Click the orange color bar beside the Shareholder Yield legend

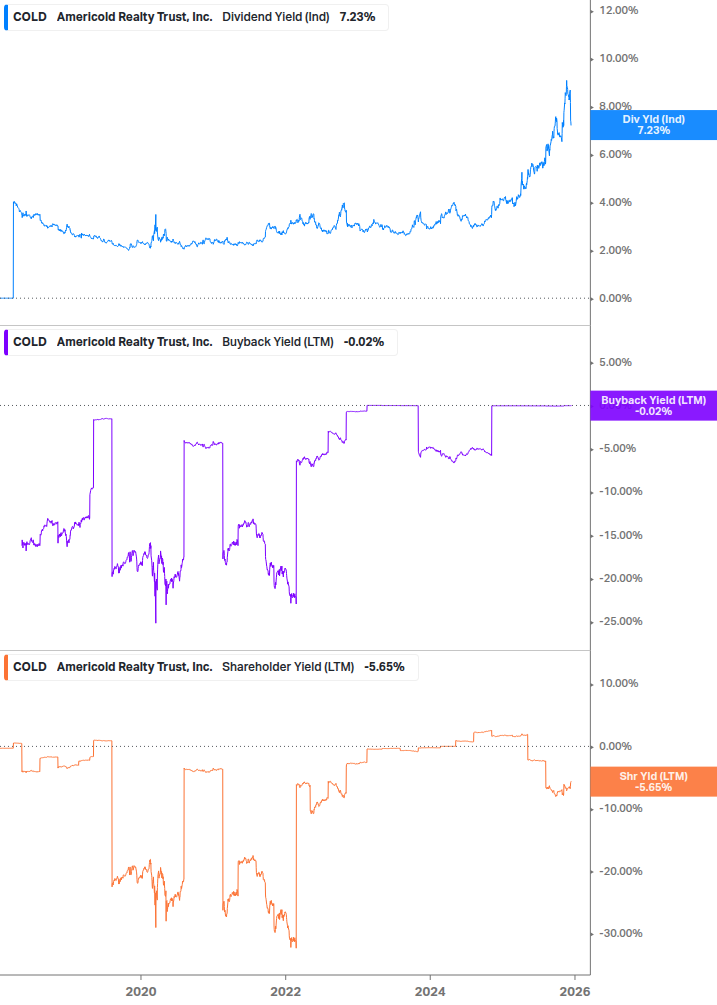6,667
